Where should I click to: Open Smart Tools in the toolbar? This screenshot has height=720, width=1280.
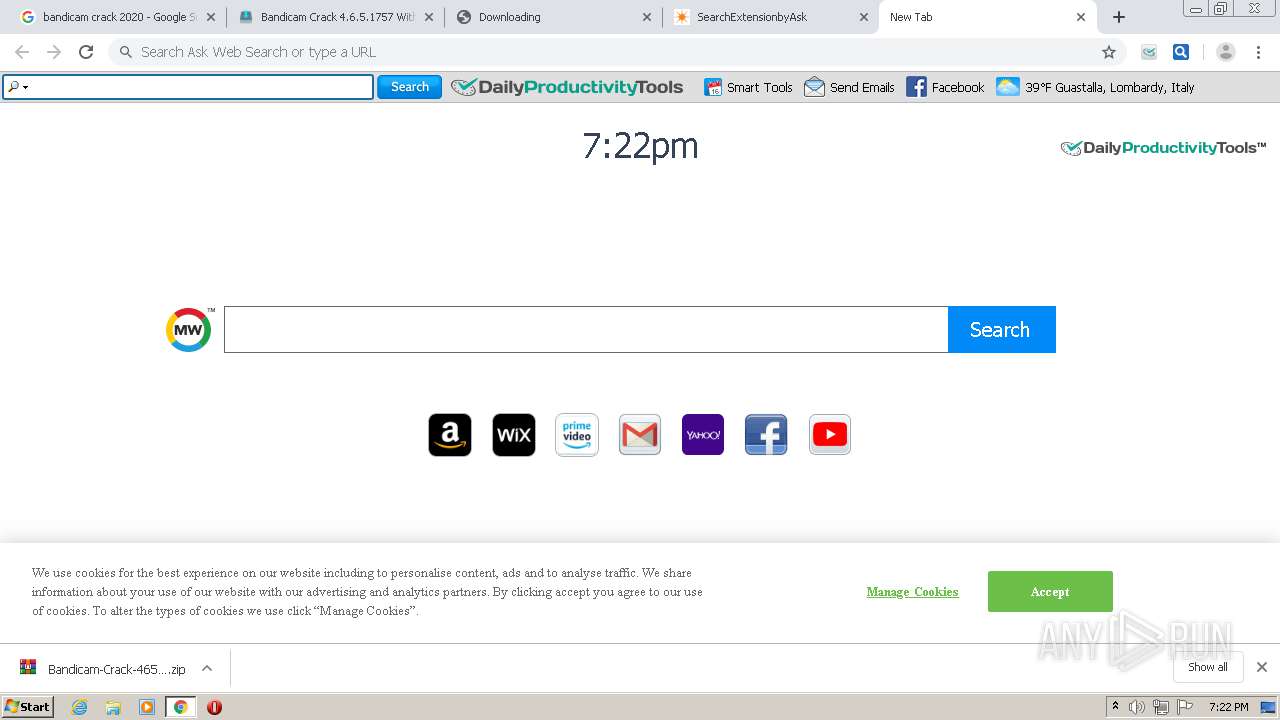pos(748,87)
